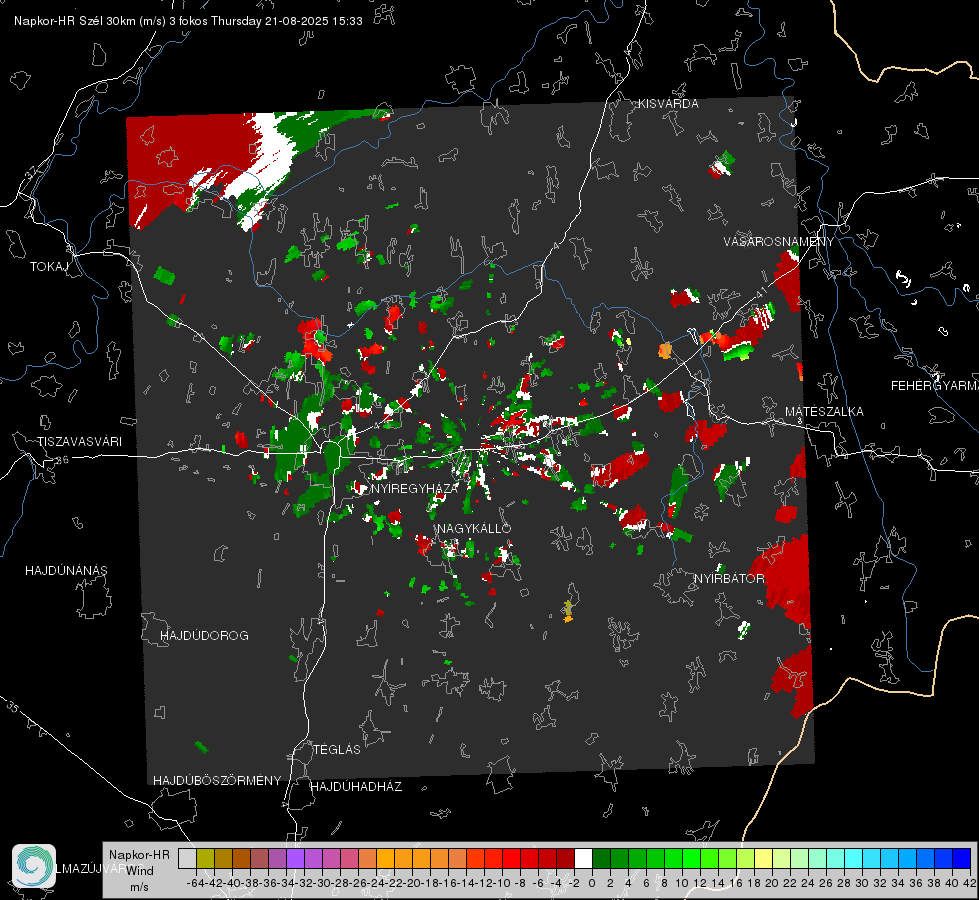Select the NYÍRBÁTOR town label
This screenshot has height=900, width=979.
pos(729,579)
